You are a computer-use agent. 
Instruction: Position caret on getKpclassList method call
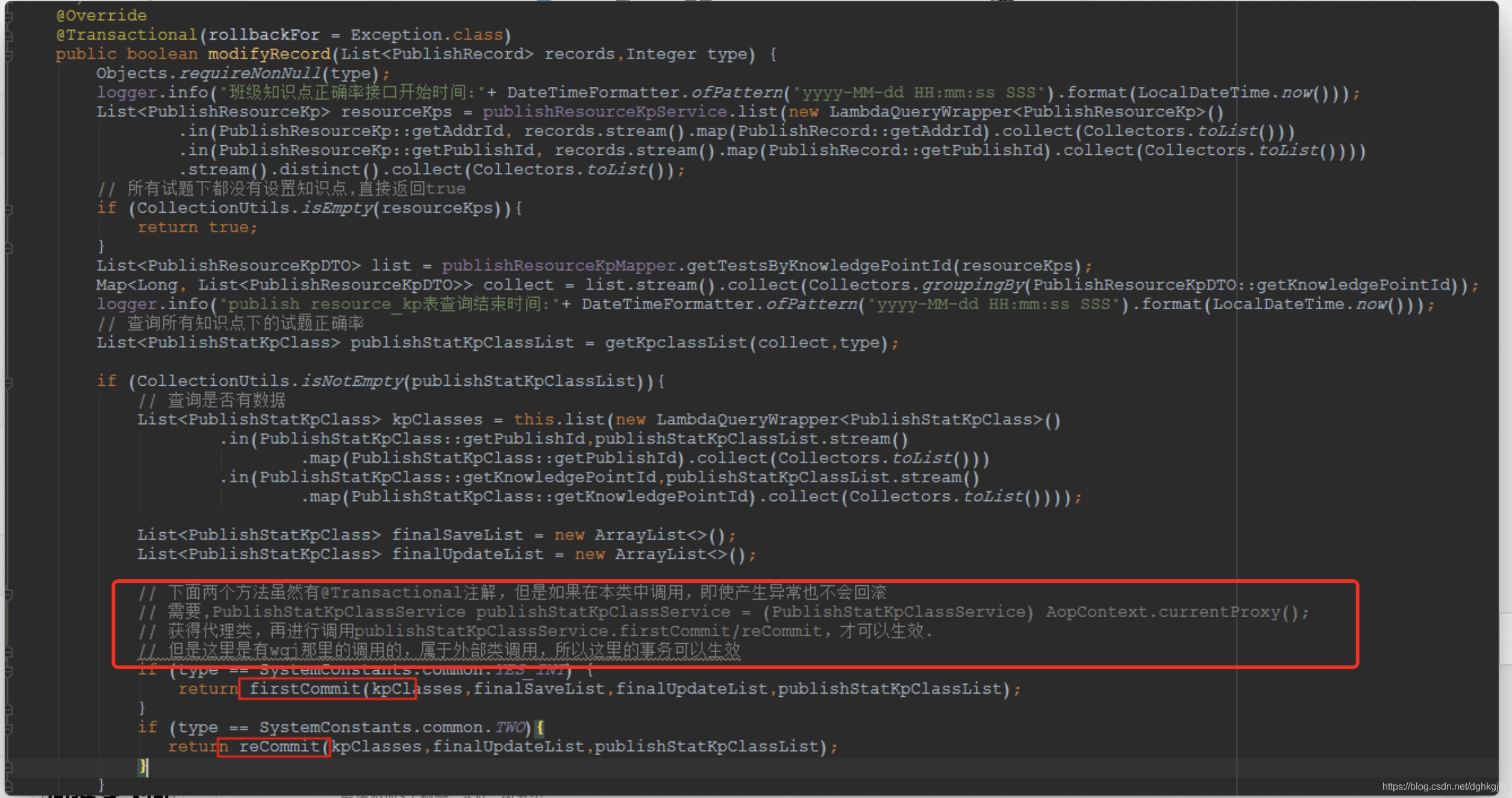pyautogui.click(x=676, y=343)
